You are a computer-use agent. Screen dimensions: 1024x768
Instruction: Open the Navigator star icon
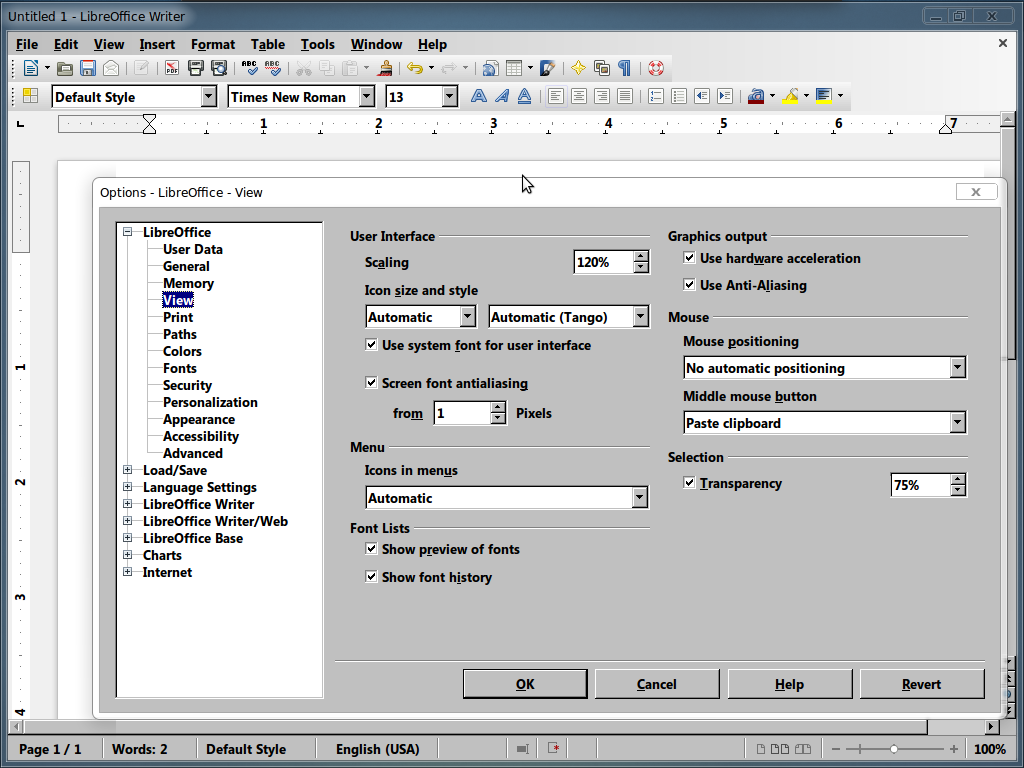(x=578, y=68)
